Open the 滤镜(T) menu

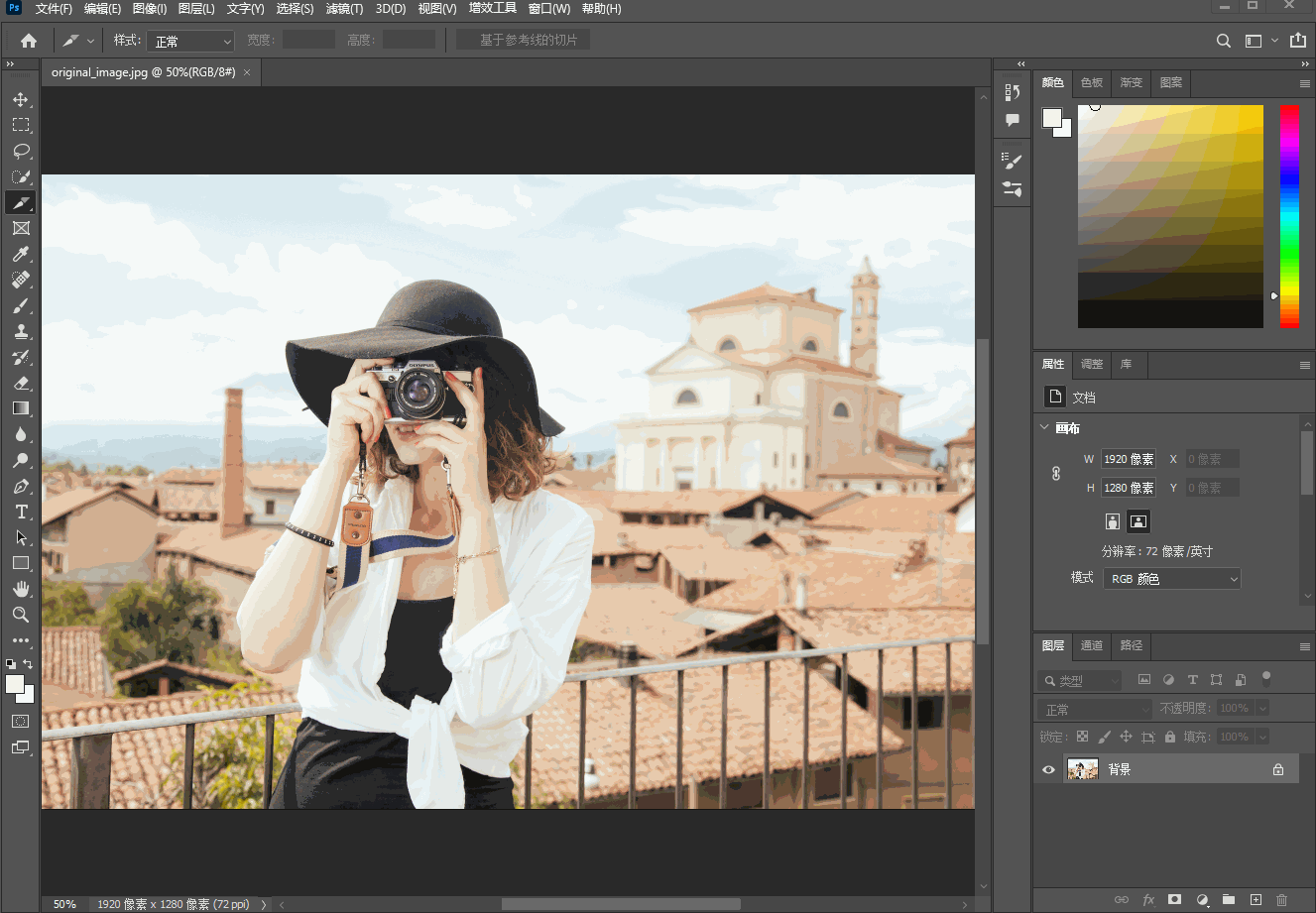(x=344, y=9)
